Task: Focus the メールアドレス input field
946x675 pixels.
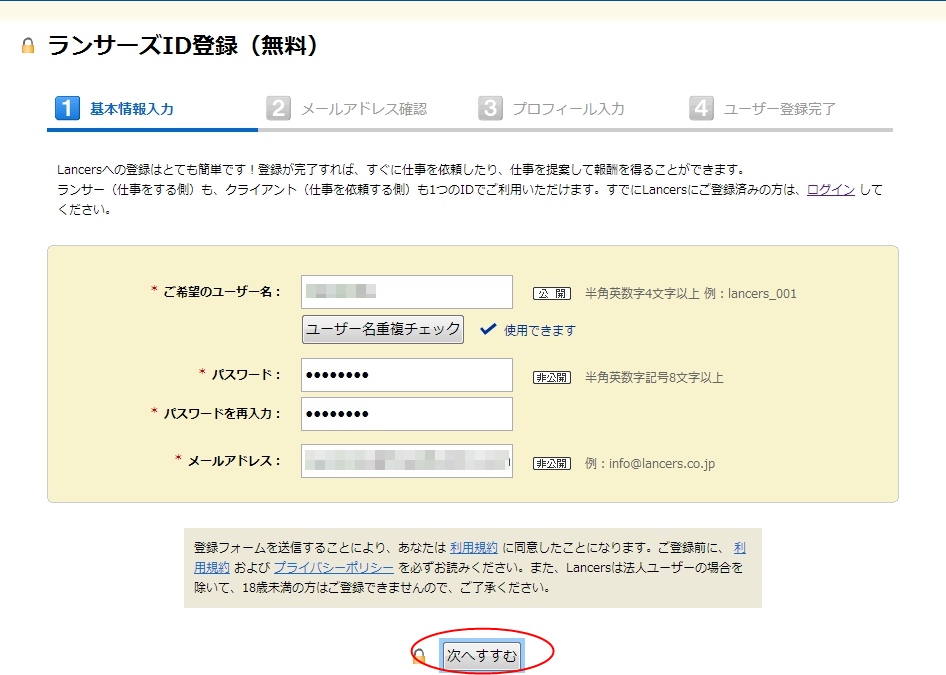Action: (x=407, y=461)
